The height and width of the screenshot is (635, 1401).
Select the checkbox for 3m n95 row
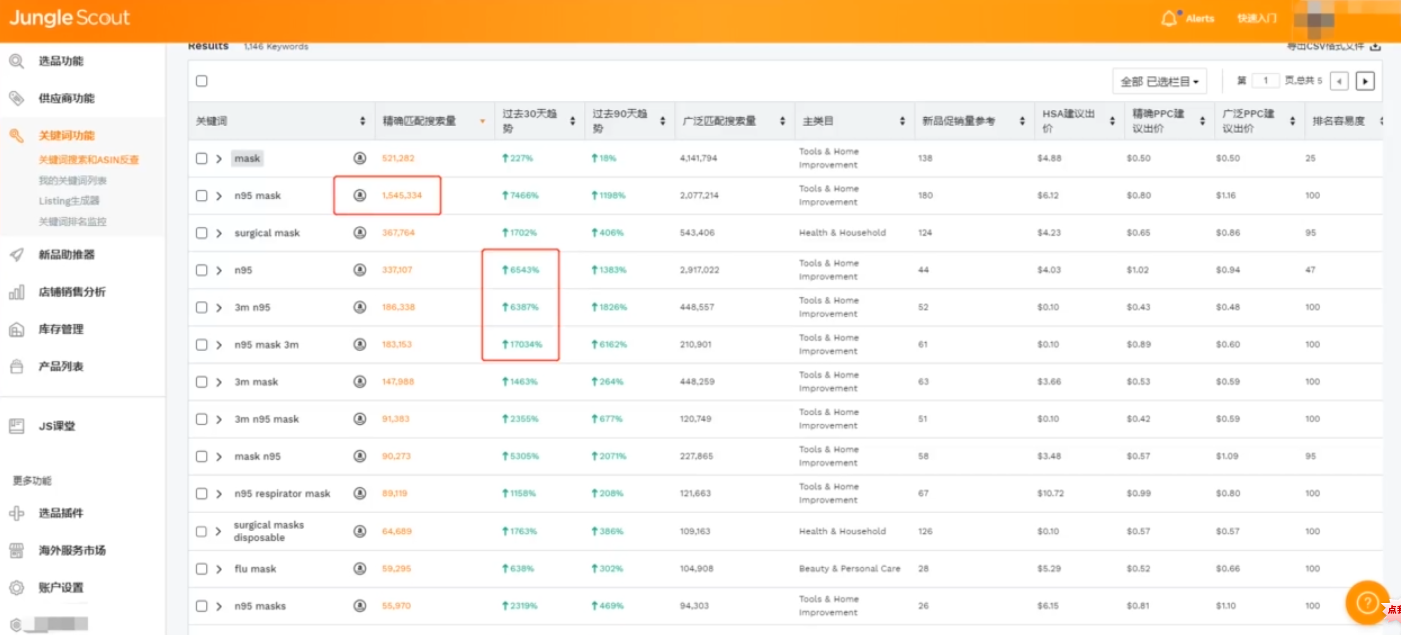[x=202, y=308]
